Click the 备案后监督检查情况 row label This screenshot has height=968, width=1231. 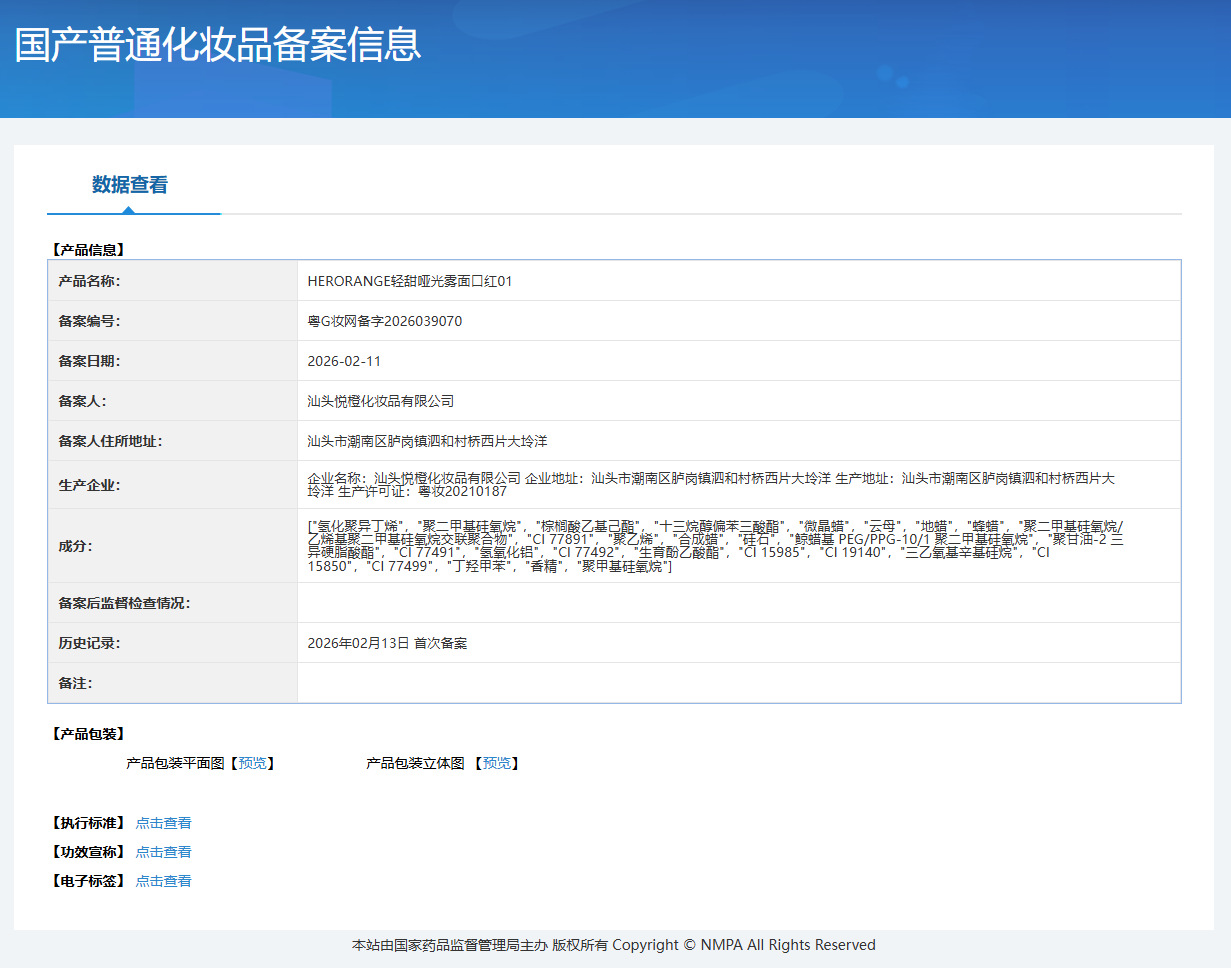coord(124,603)
